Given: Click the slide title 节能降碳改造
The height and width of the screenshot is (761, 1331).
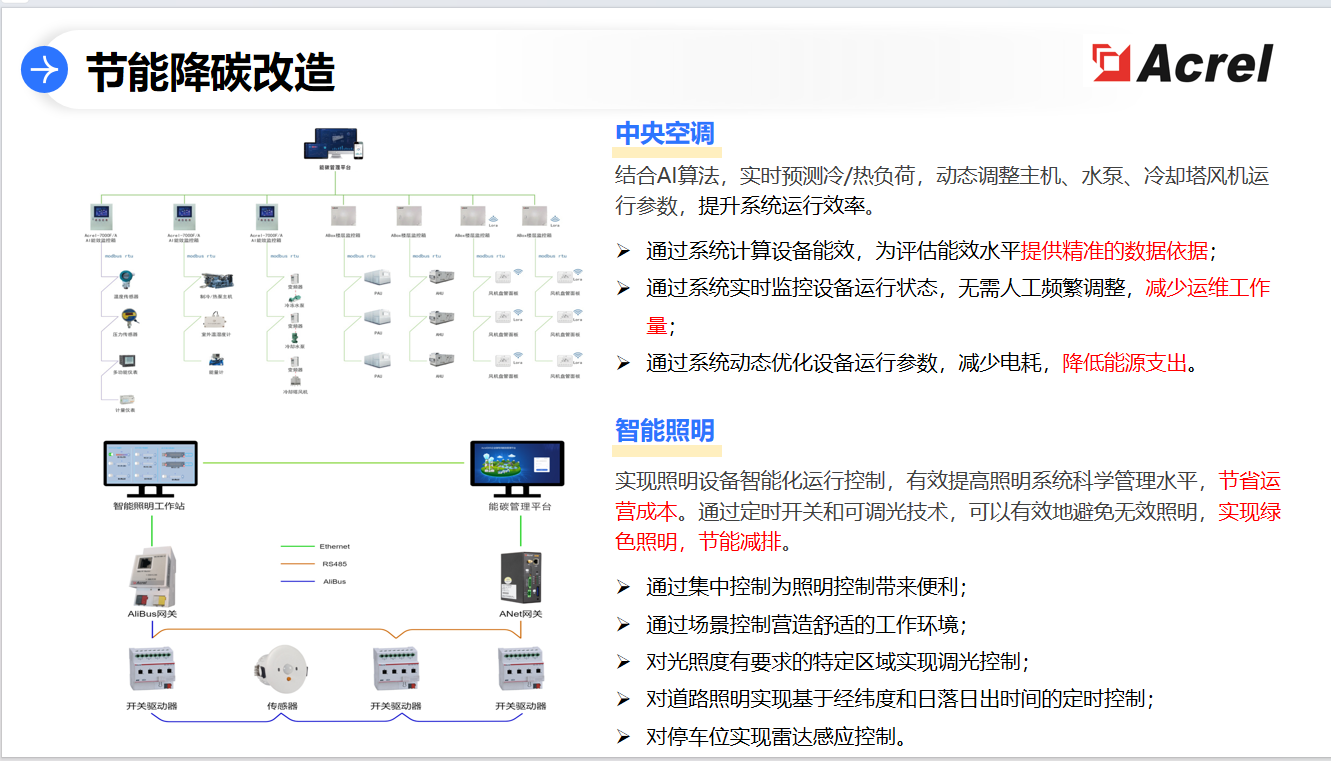Looking at the screenshot, I should click(x=210, y=72).
